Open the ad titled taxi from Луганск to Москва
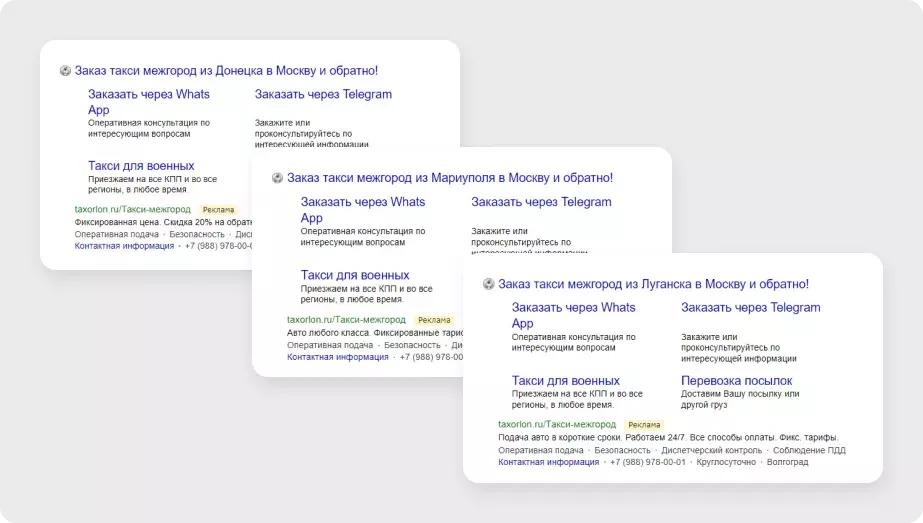The image size is (923, 523). 653,284
